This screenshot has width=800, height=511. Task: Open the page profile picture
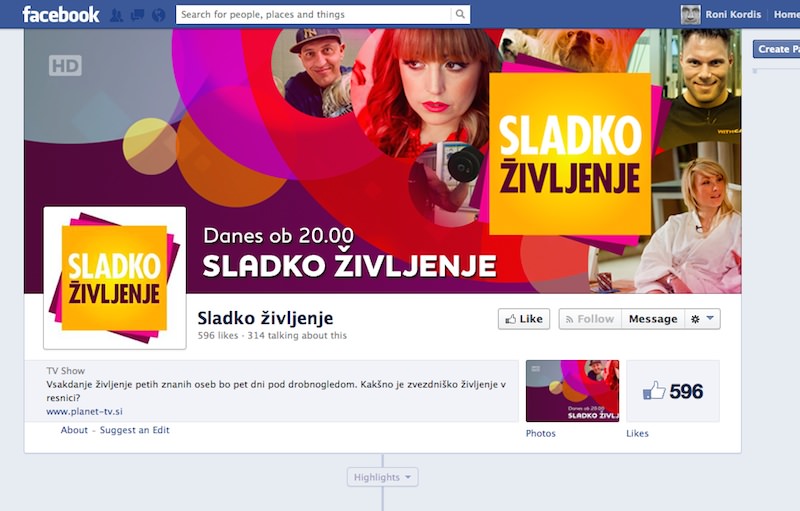click(115, 278)
